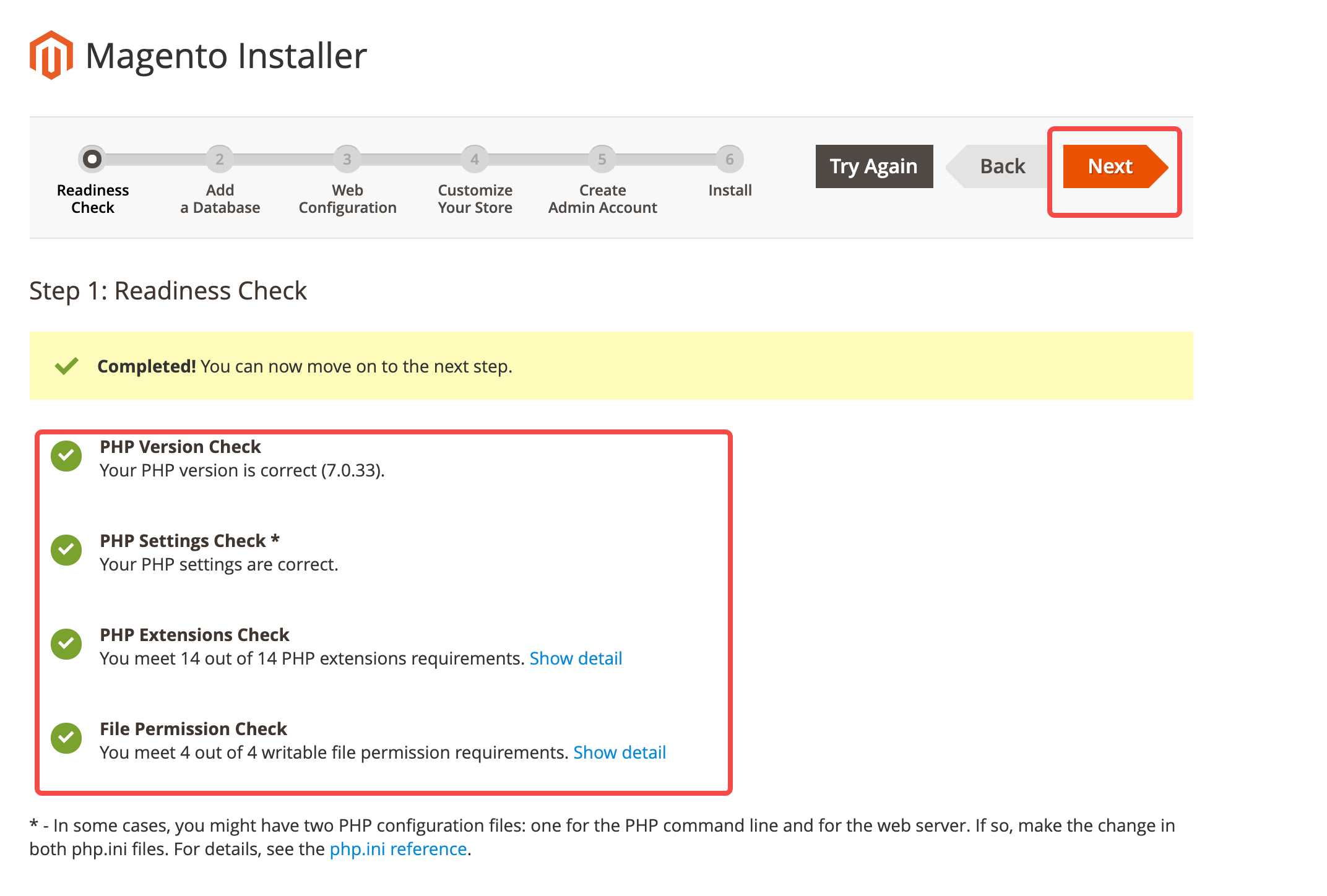
Task: Go Back to the previous step
Action: coord(998,166)
